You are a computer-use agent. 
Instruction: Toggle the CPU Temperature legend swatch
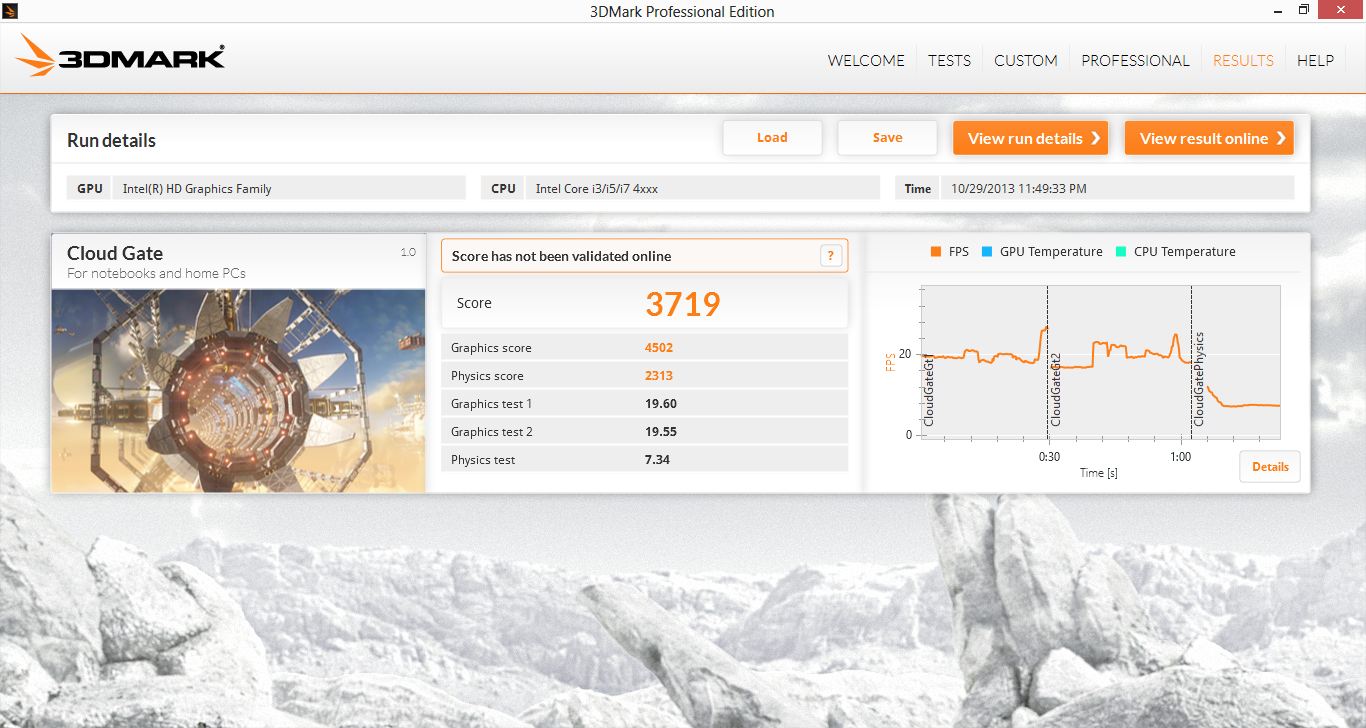pyautogui.click(x=1122, y=252)
